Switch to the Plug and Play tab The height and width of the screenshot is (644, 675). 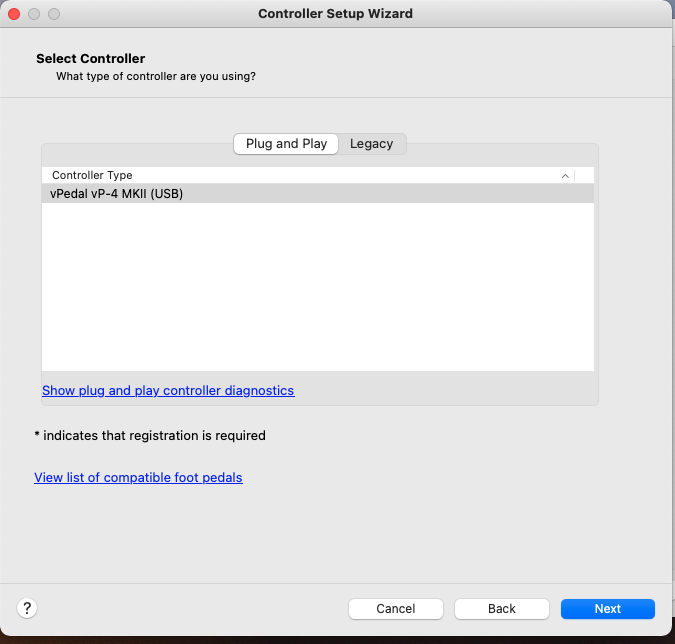coord(286,144)
